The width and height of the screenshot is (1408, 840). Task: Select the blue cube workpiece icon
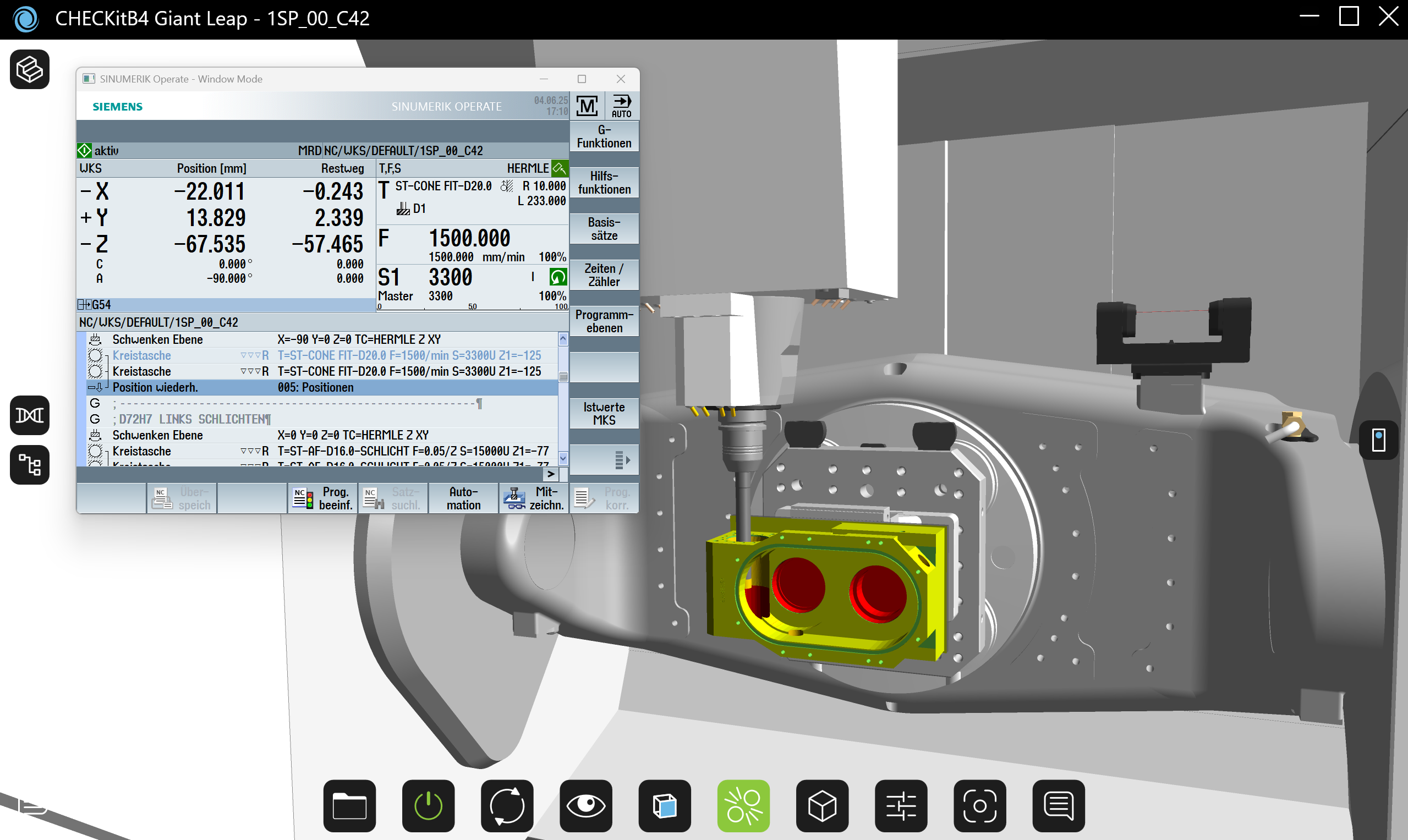tap(664, 805)
